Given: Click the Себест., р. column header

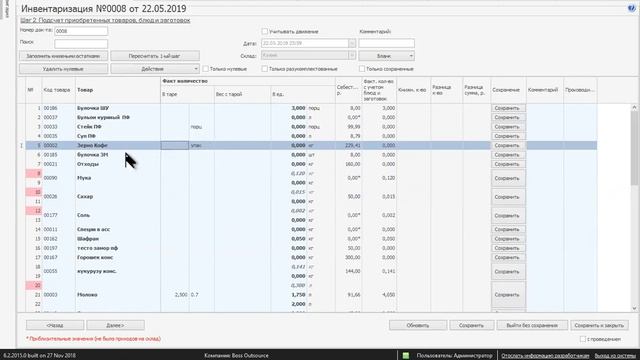Looking at the screenshot, I should coord(348,90).
